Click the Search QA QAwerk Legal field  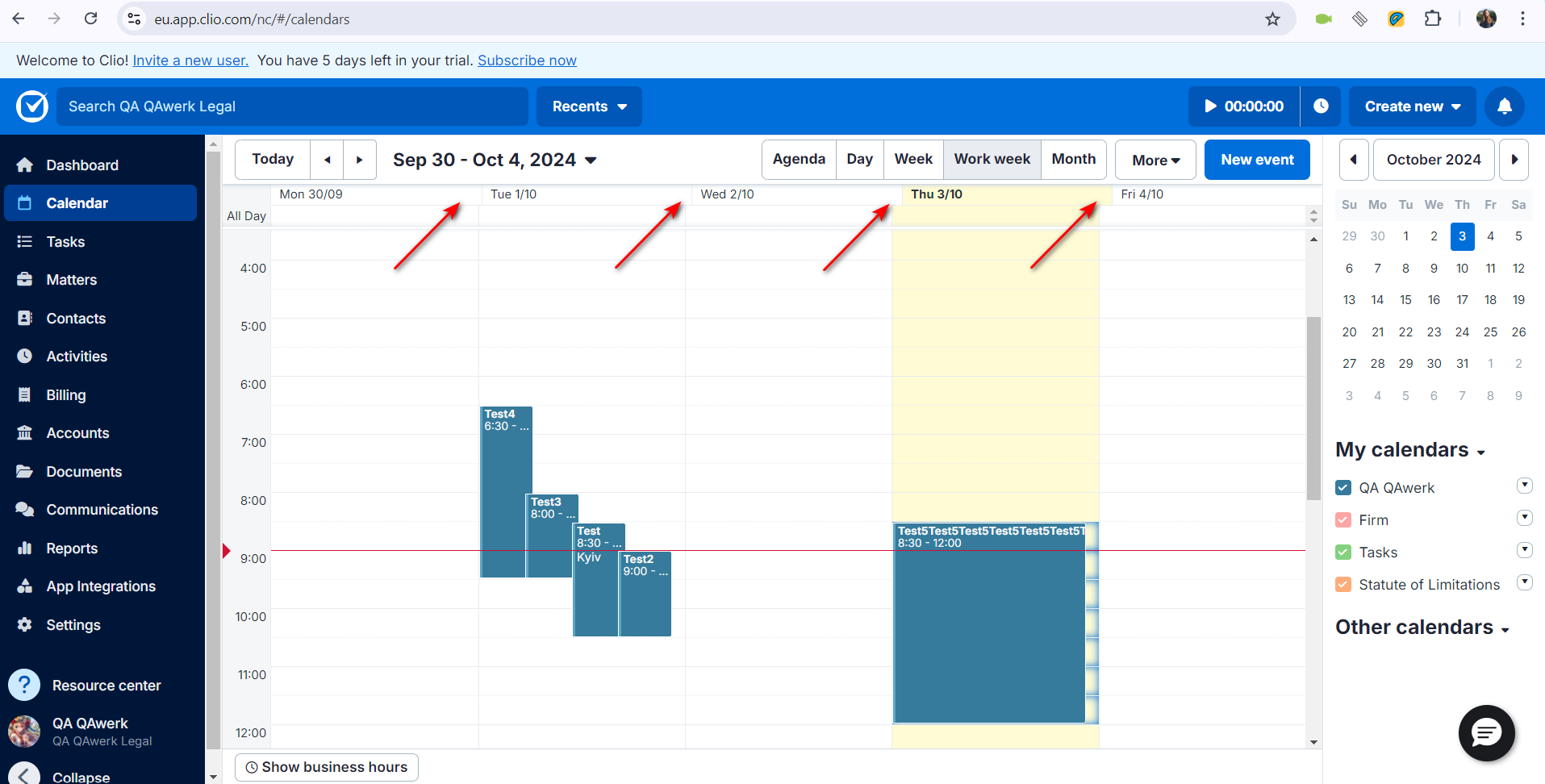(x=292, y=106)
